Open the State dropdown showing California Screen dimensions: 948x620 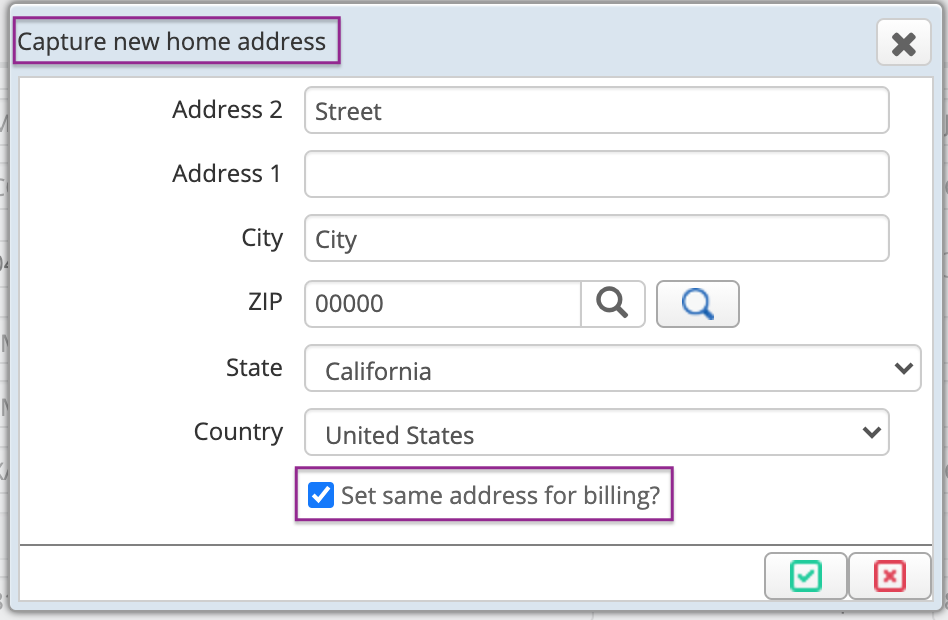point(612,368)
